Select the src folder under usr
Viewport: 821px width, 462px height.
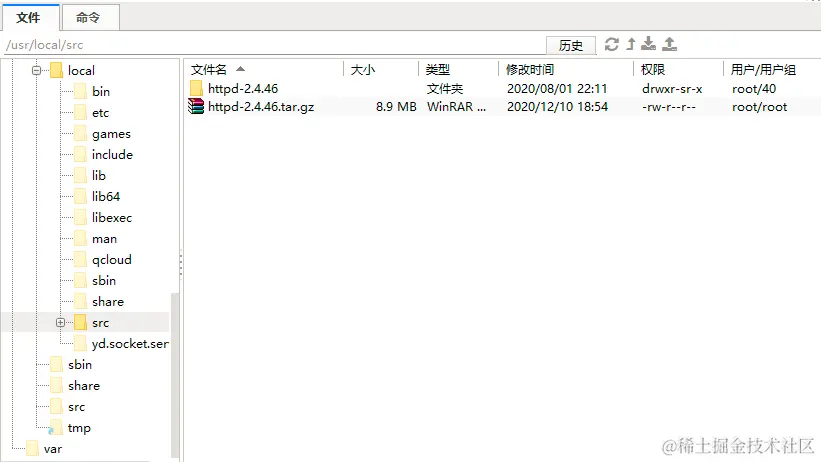(76, 407)
